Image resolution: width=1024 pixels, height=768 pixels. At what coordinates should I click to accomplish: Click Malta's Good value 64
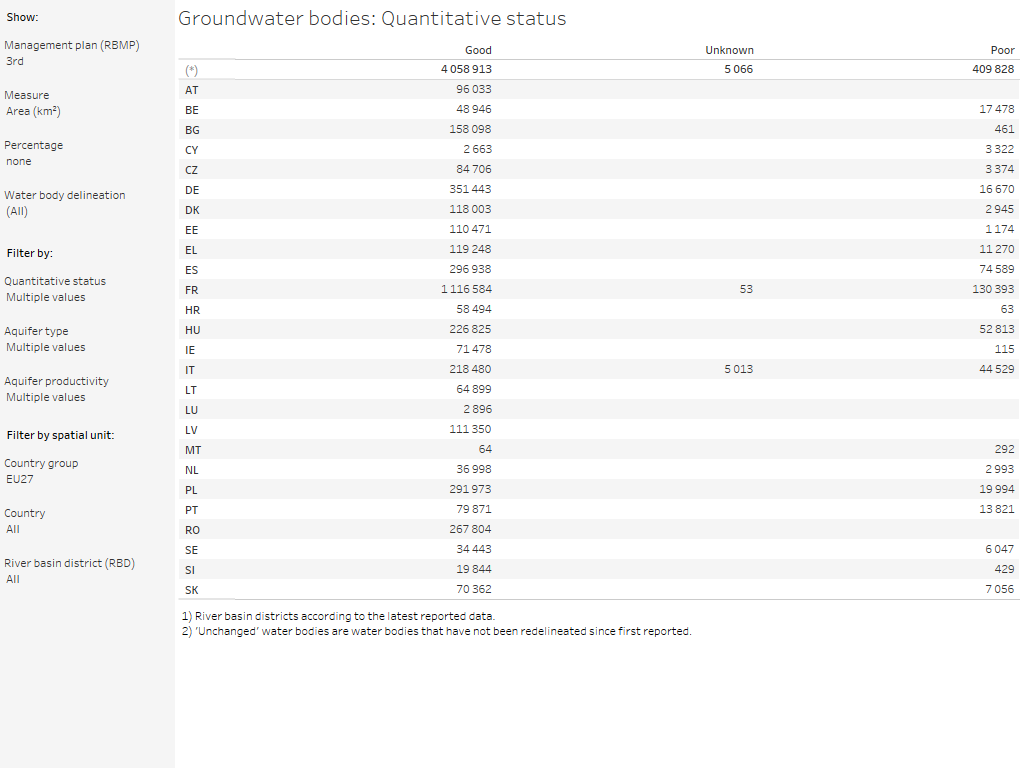[485, 449]
